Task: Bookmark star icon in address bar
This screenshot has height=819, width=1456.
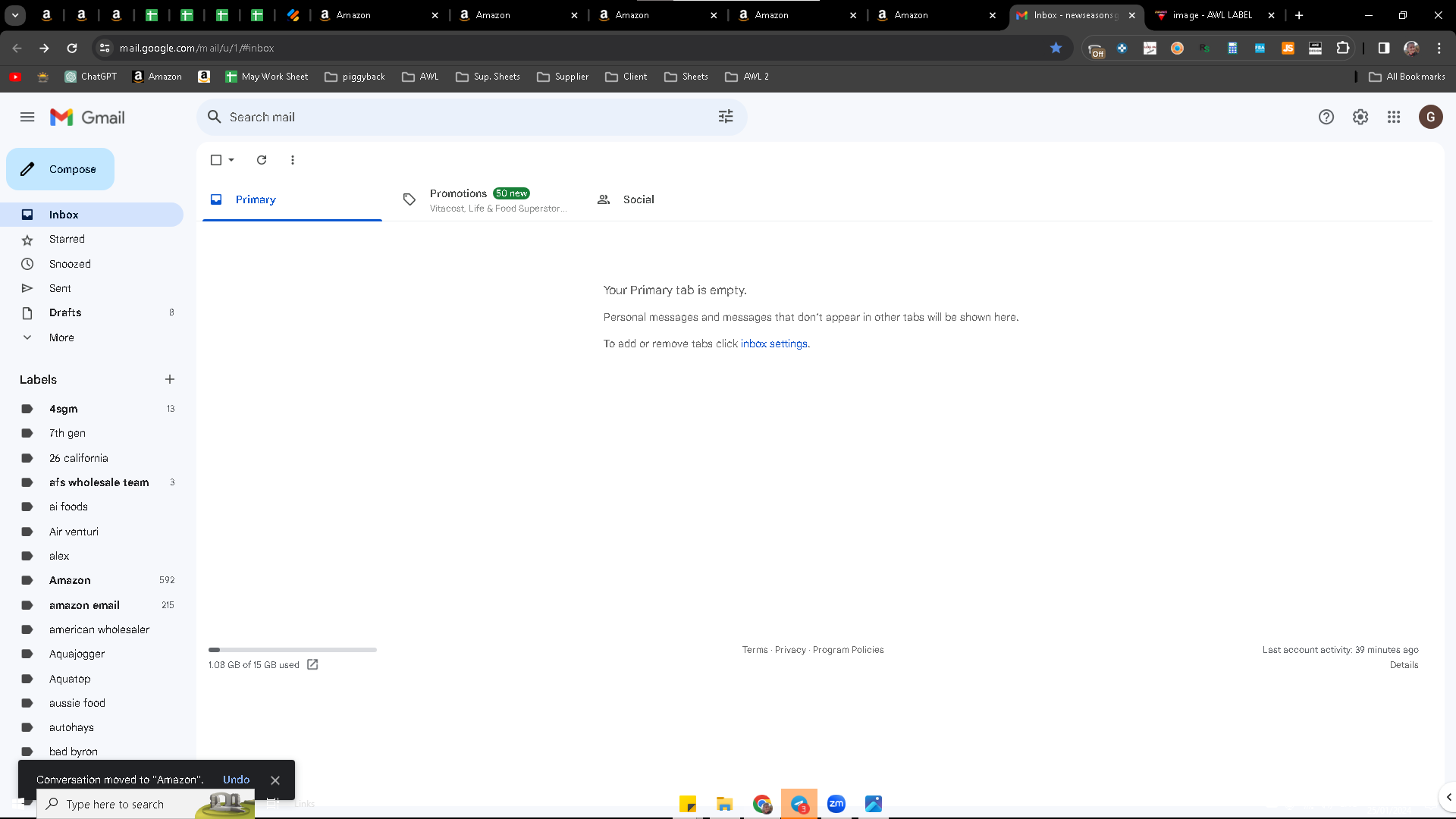Action: [1056, 48]
